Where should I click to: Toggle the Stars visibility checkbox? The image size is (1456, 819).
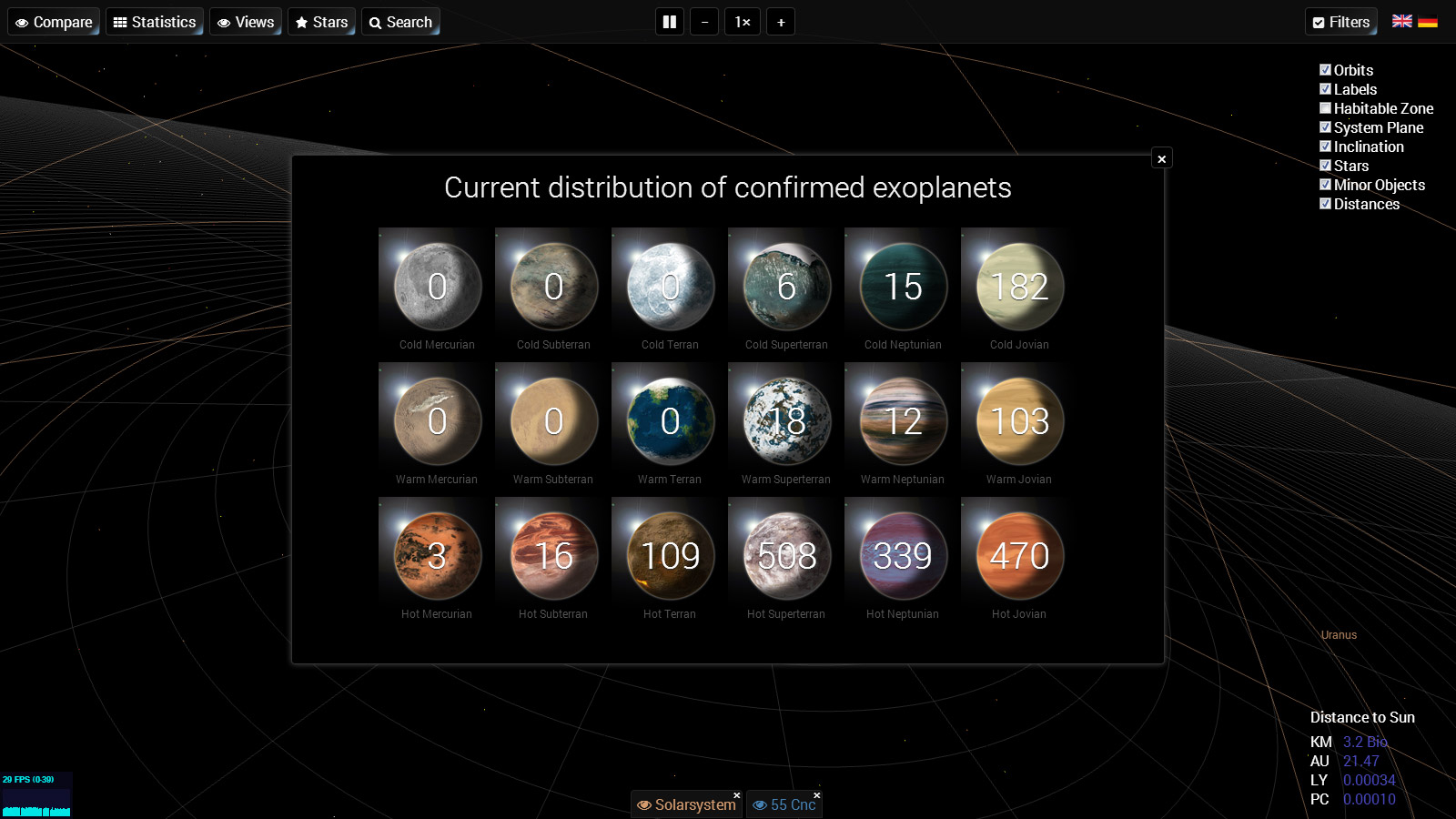(x=1325, y=165)
